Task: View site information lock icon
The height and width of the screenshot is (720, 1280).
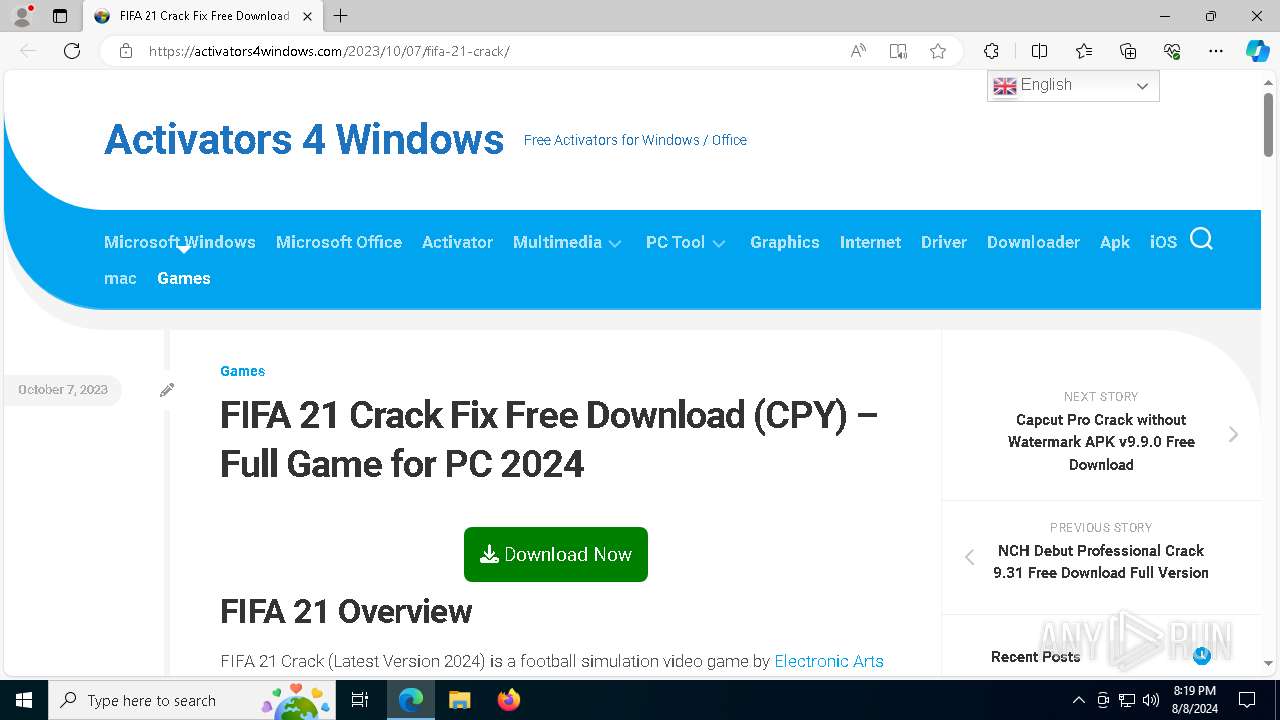Action: point(126,51)
